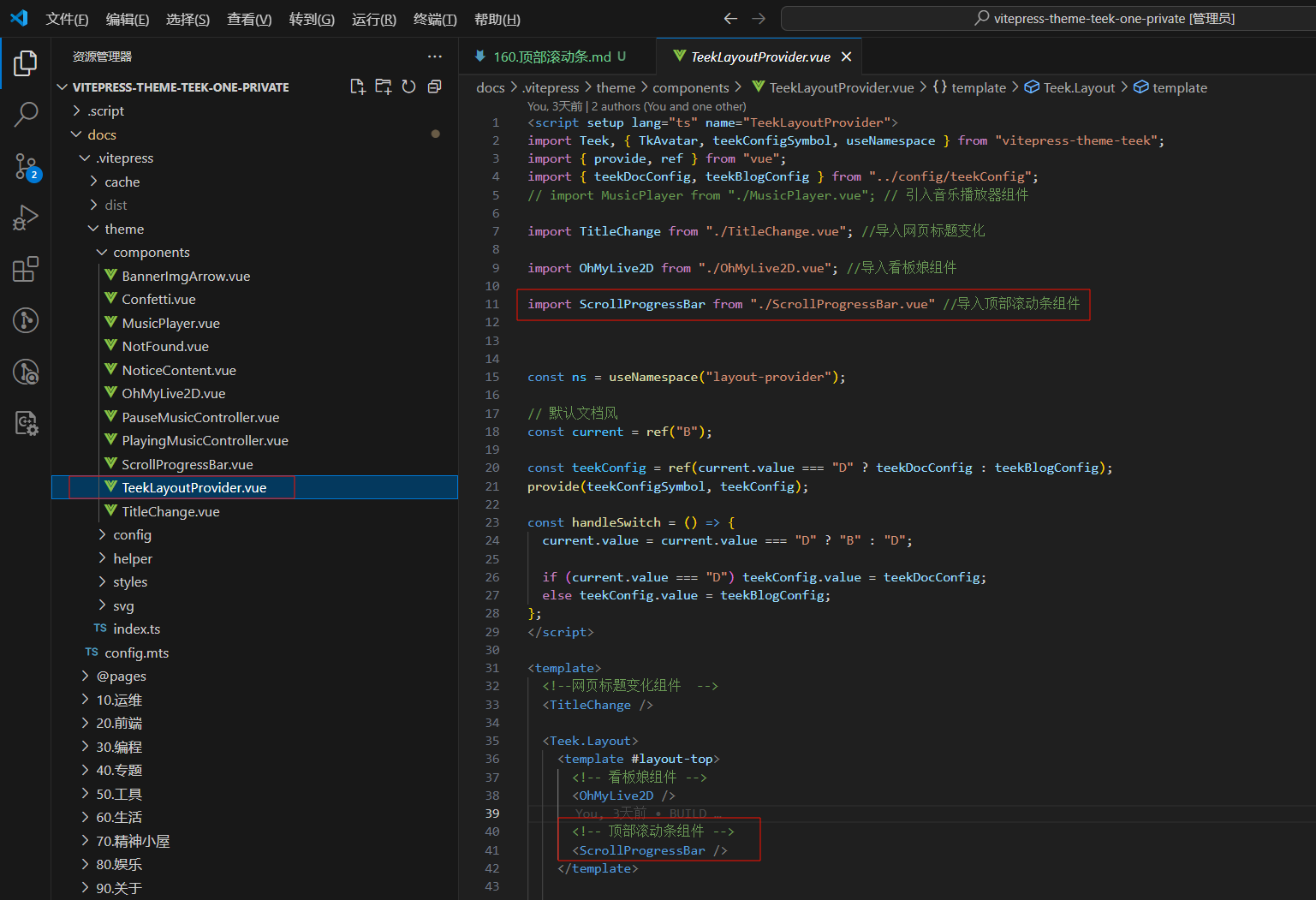Click the New File icon in explorer header
This screenshot has height=900, width=1316.
pos(358,86)
